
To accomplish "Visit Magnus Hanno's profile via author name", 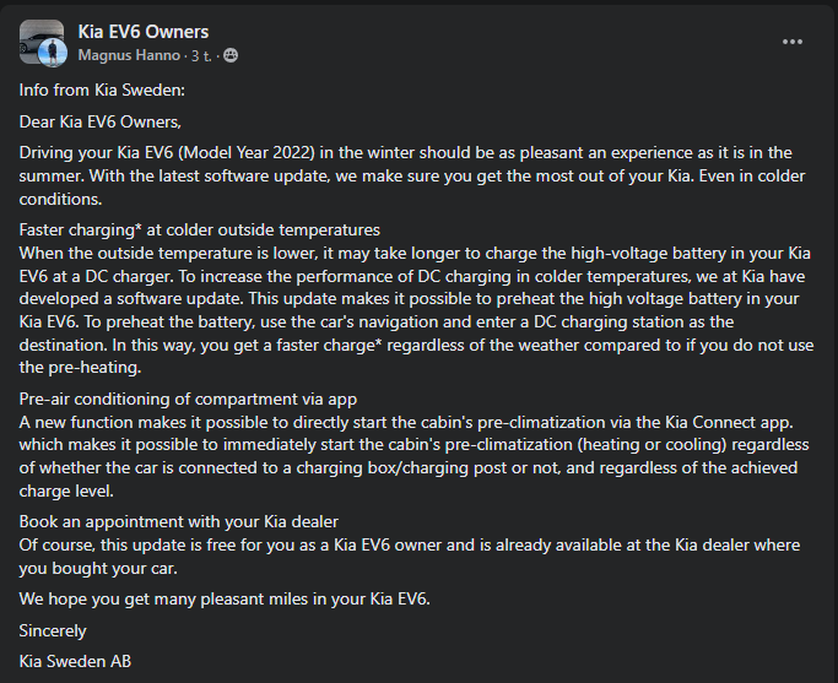I will pos(129,55).
